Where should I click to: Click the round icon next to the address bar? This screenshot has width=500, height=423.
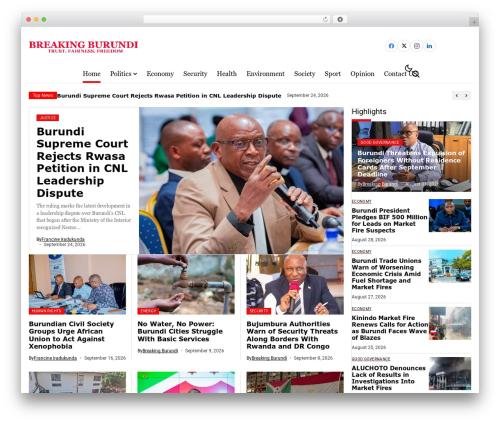point(340,20)
